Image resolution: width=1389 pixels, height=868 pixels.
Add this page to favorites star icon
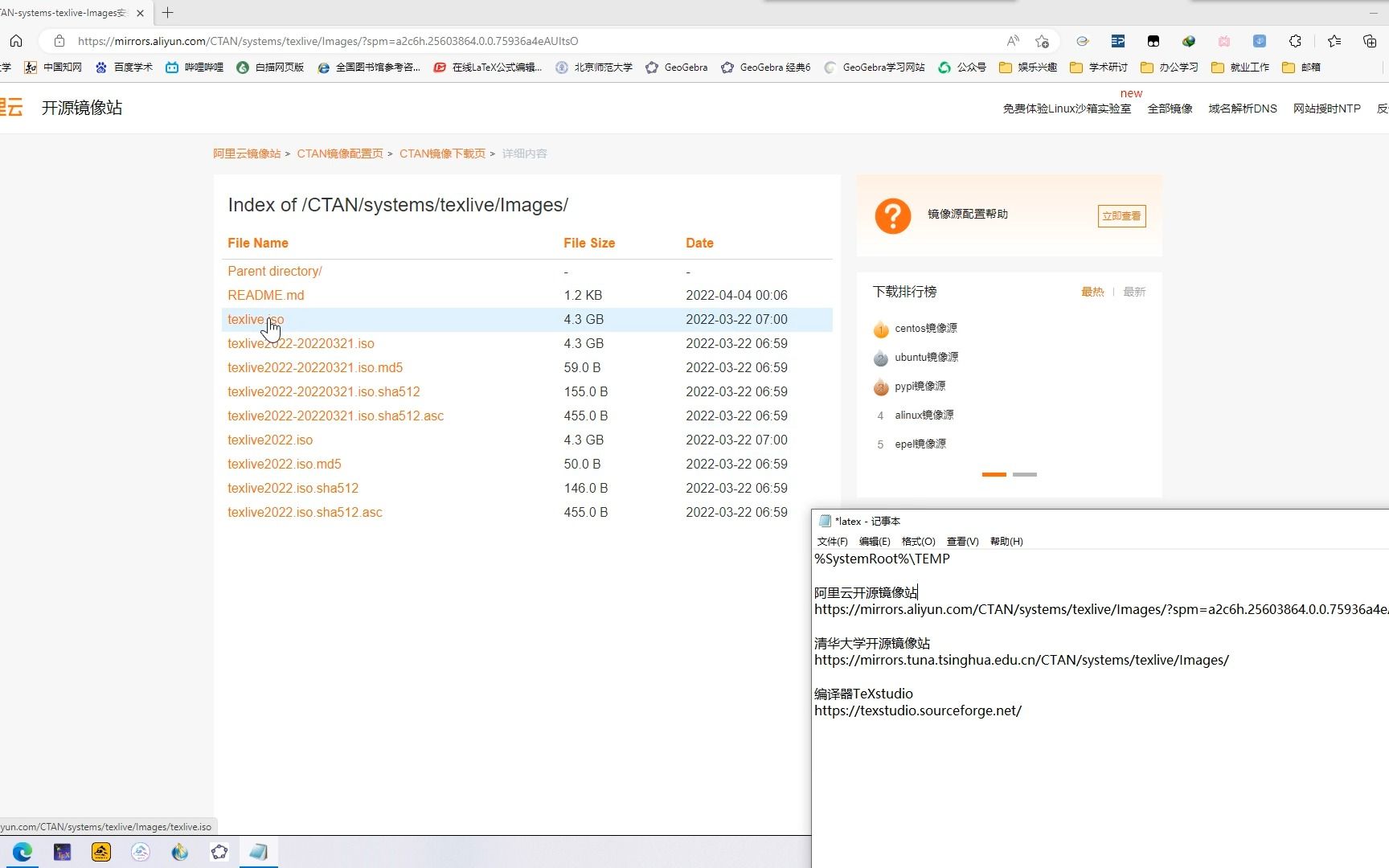[1043, 41]
